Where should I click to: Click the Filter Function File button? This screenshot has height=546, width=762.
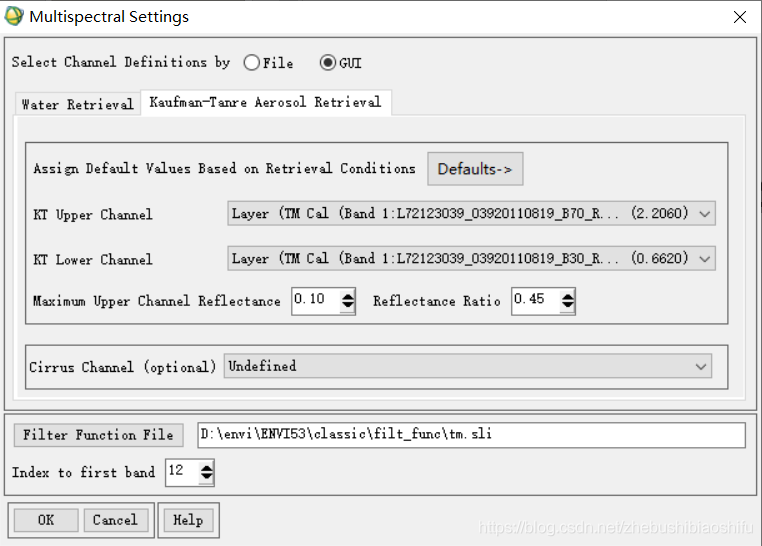[98, 435]
